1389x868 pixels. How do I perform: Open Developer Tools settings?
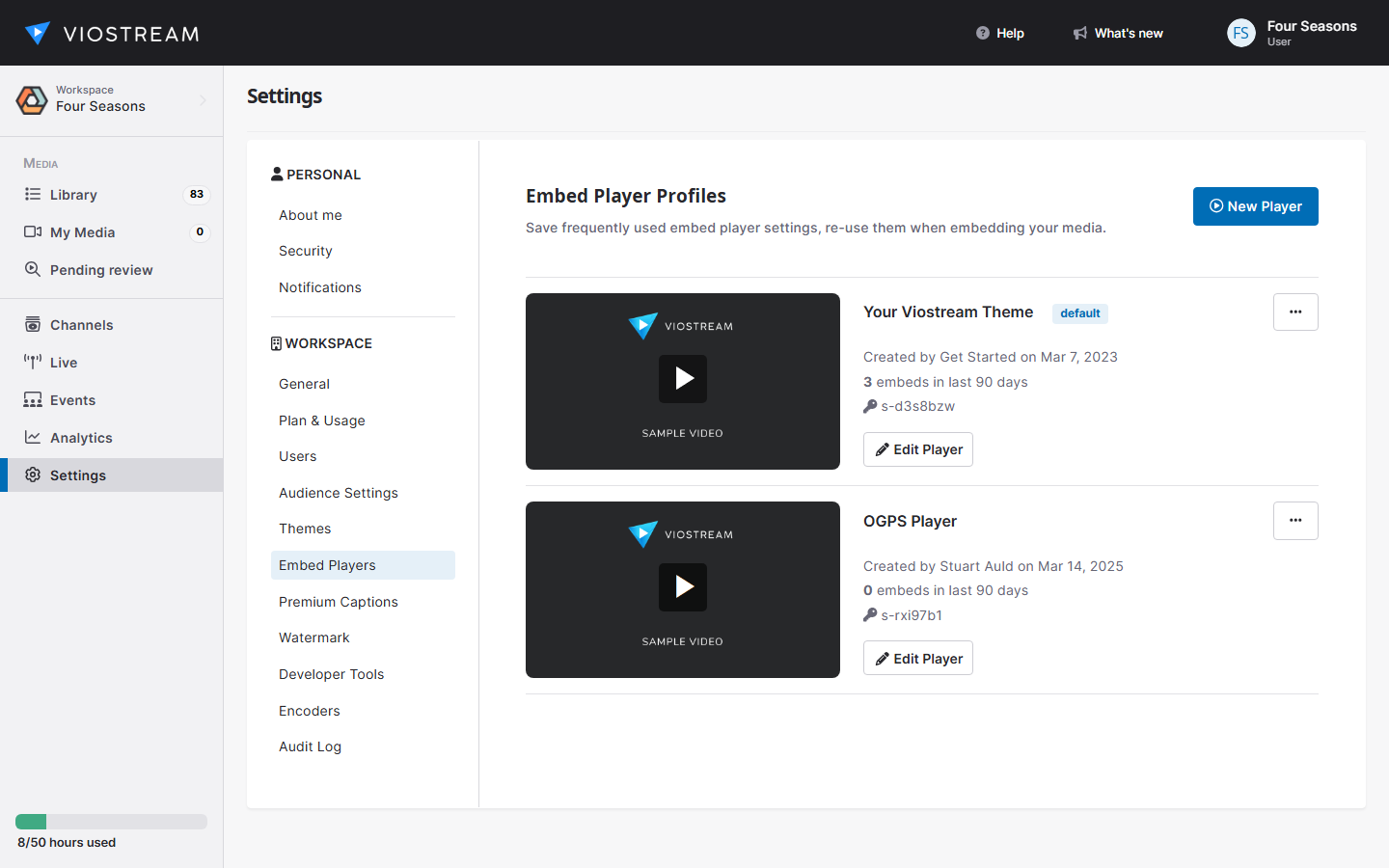pos(363,674)
